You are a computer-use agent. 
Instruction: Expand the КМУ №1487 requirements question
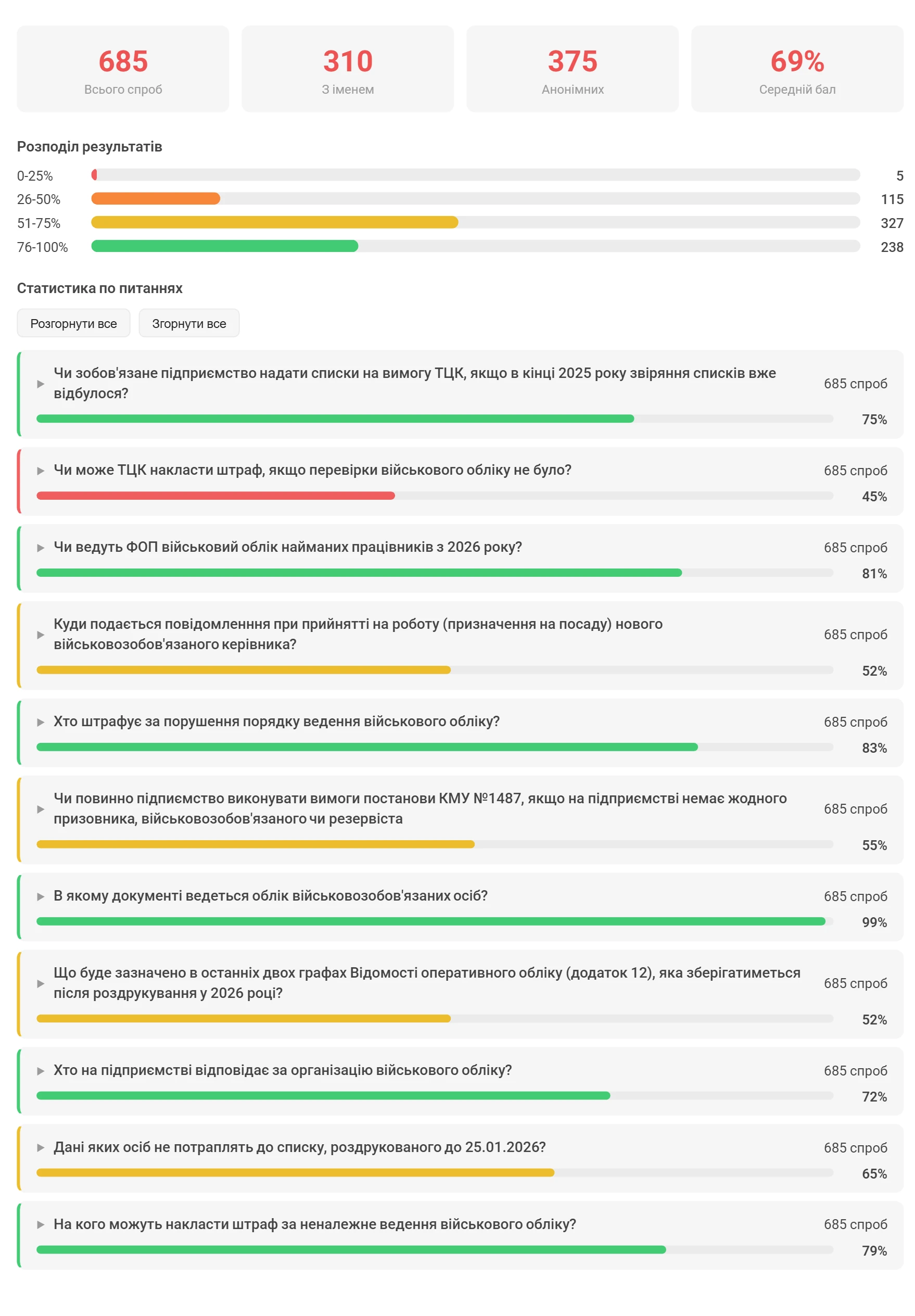pyautogui.click(x=420, y=808)
